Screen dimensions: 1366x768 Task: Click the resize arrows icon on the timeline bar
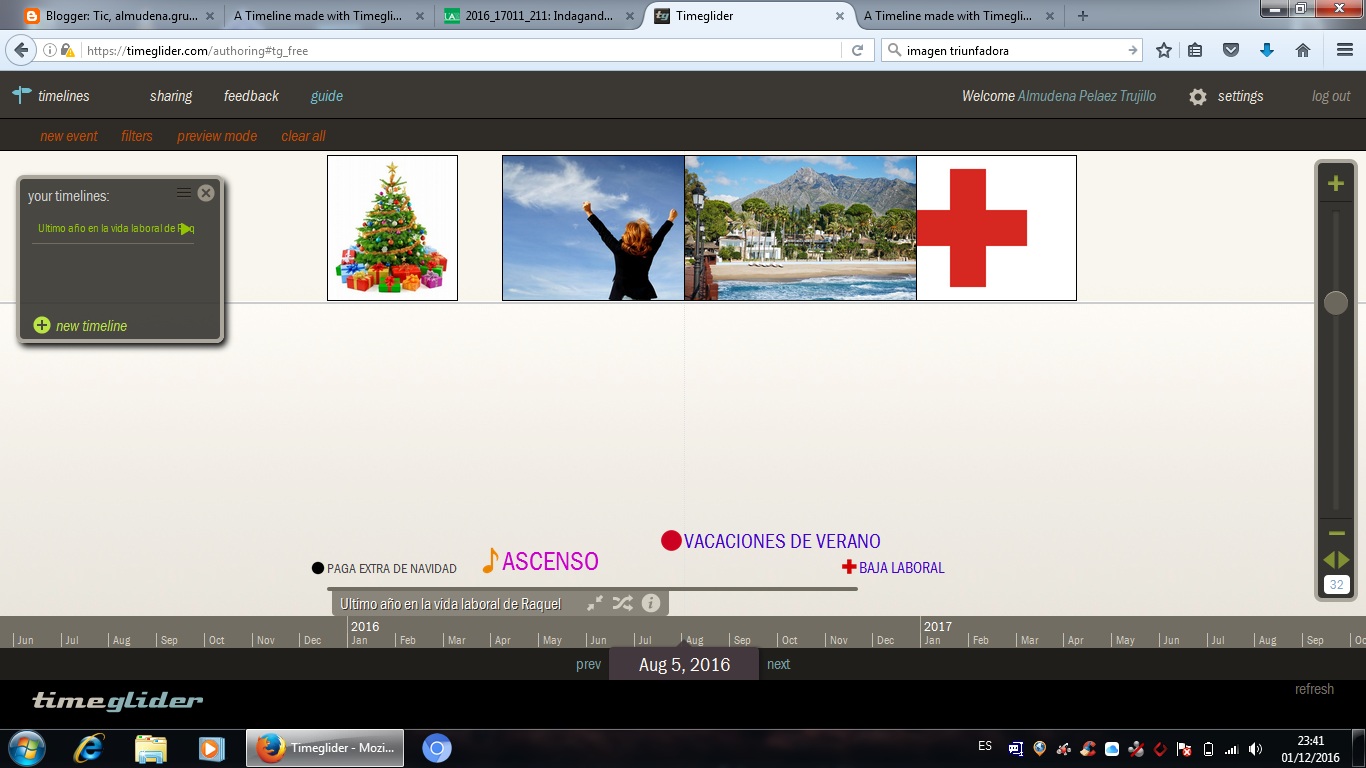pyautogui.click(x=595, y=603)
